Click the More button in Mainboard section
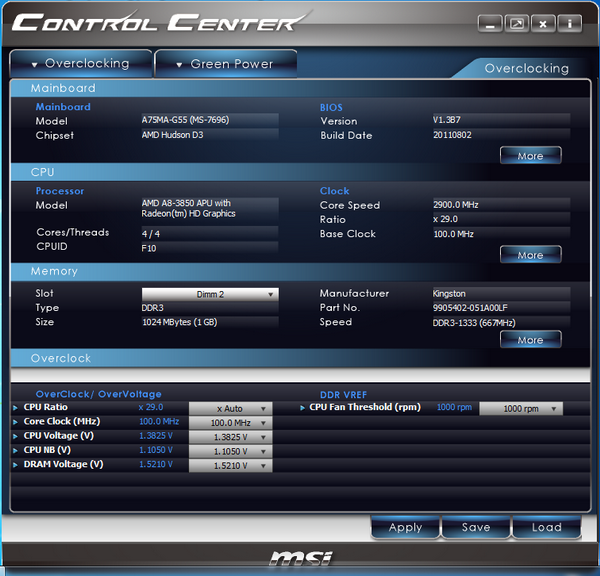Screen dimensions: 600x576 [x=530, y=155]
